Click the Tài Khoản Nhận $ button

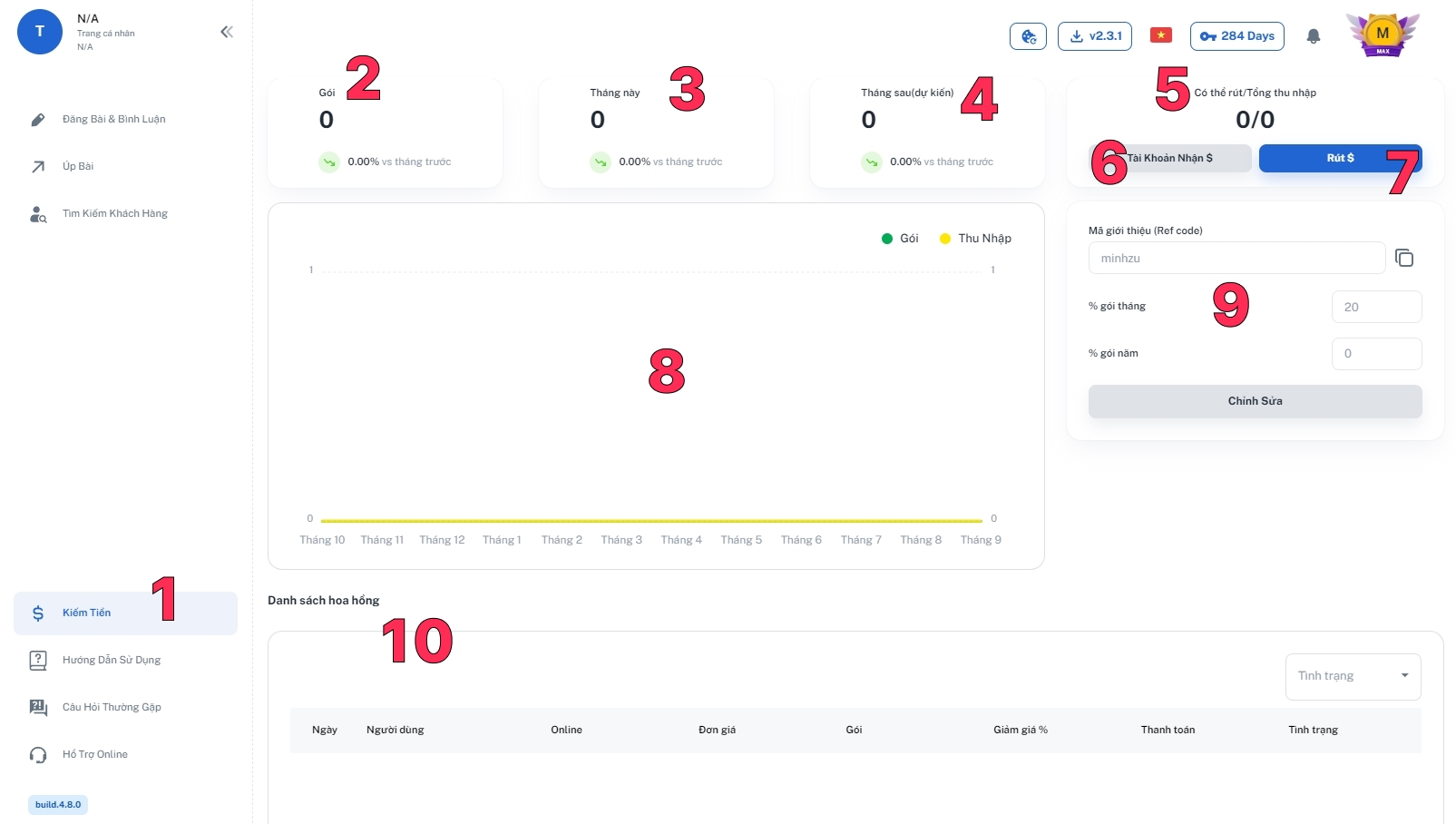[1169, 158]
